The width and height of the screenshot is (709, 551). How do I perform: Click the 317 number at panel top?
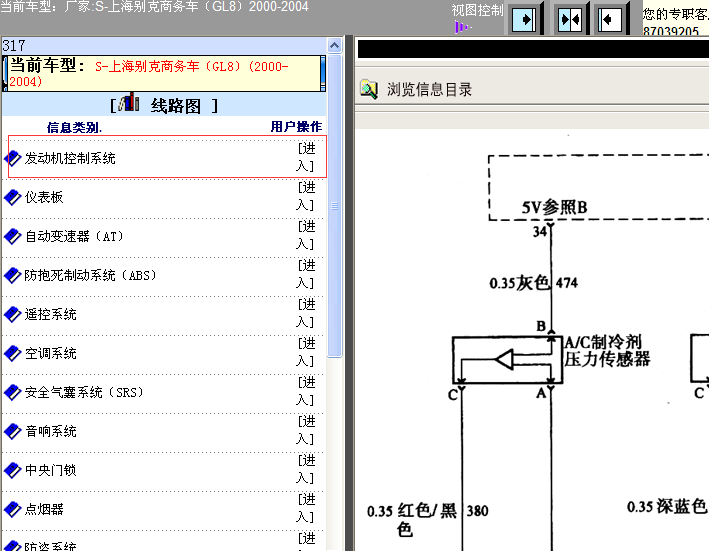14,46
